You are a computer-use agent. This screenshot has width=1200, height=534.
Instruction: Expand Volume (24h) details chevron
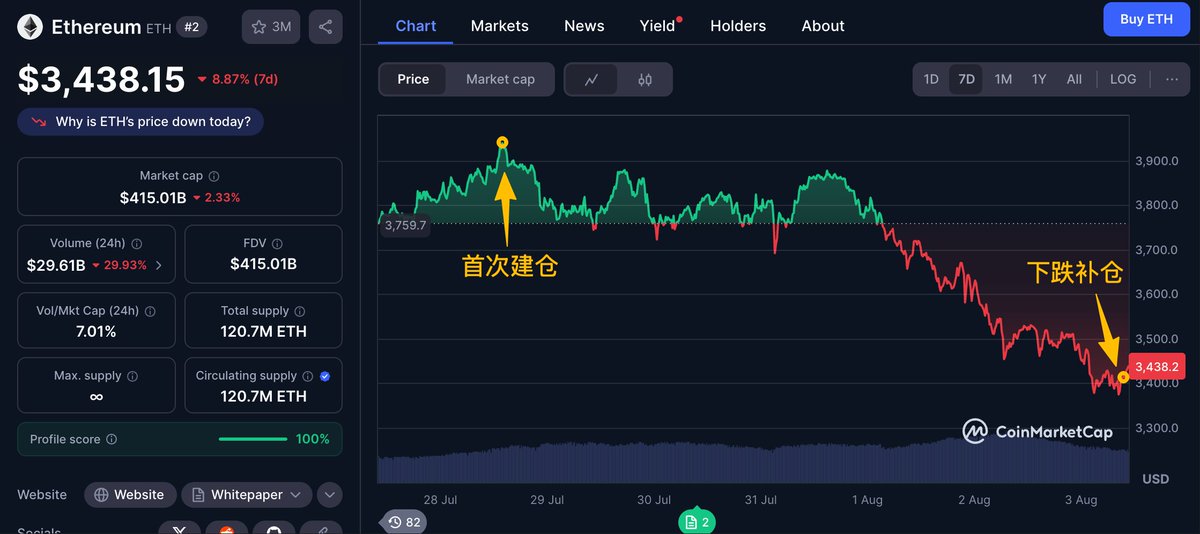coord(158,266)
